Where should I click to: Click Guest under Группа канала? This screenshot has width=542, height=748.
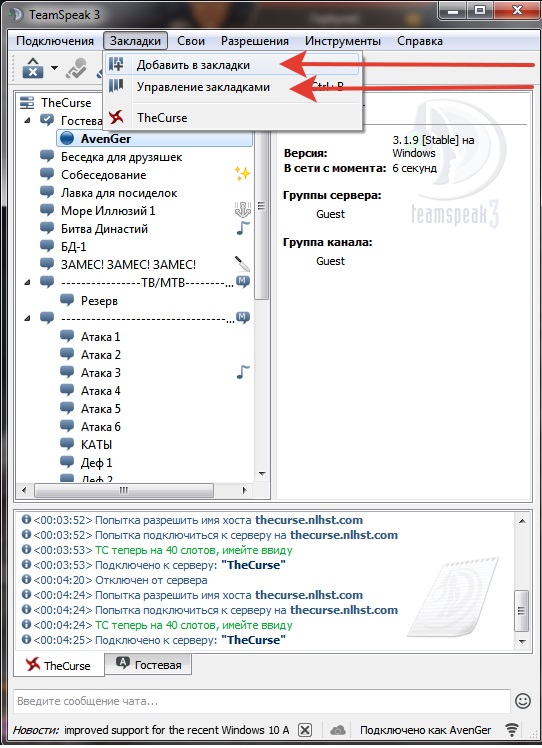coord(330,261)
